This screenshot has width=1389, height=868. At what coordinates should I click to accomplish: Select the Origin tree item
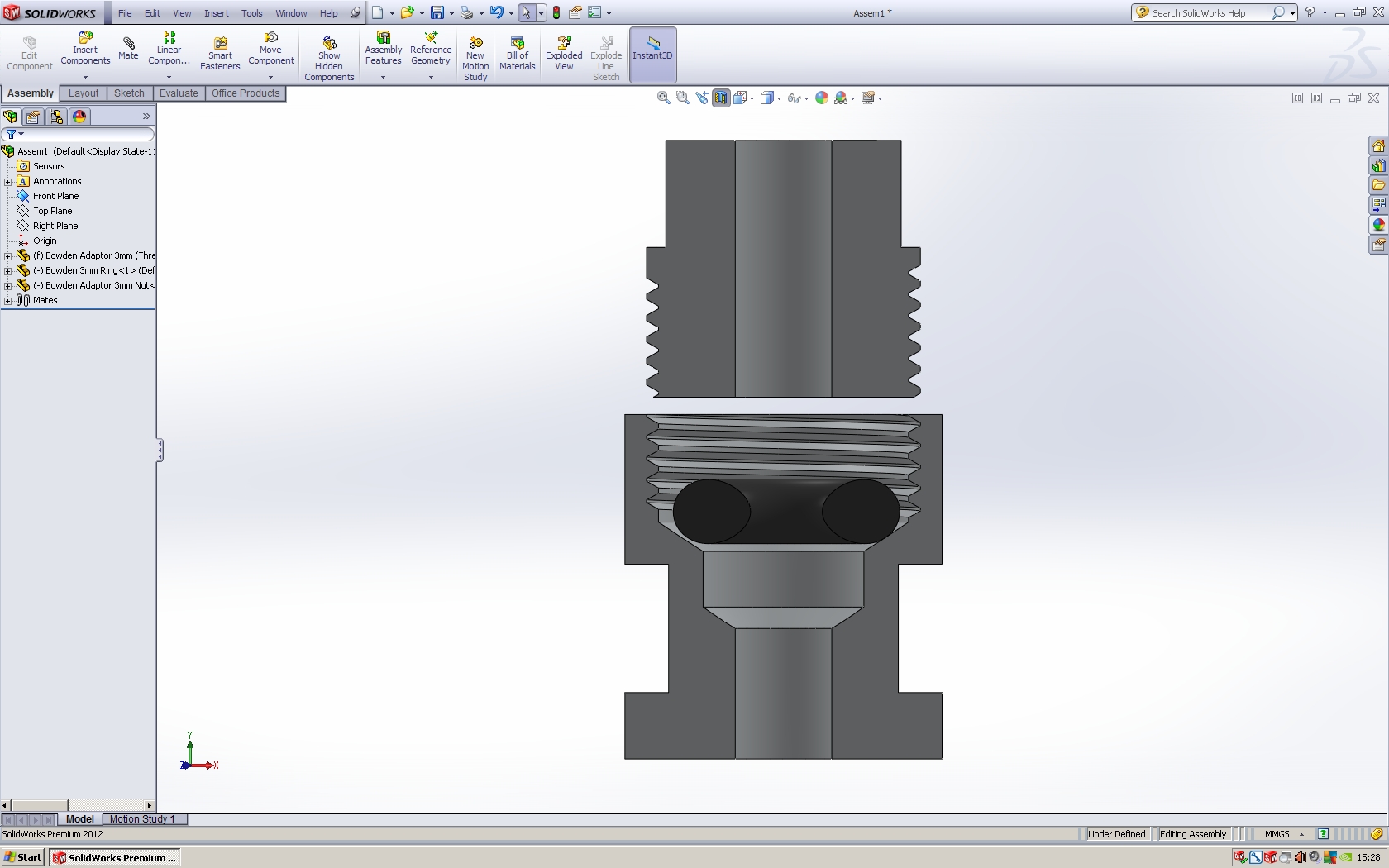coord(45,241)
